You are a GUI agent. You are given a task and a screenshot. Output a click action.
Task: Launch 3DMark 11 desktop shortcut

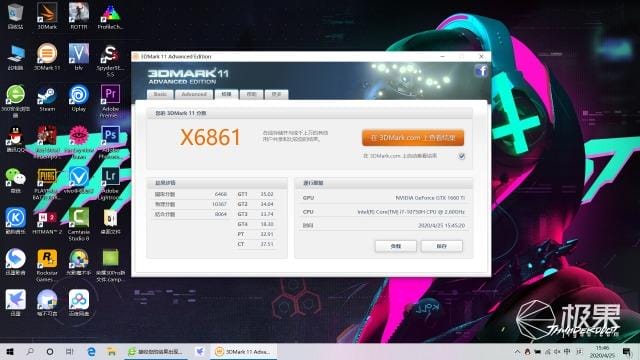[x=47, y=57]
